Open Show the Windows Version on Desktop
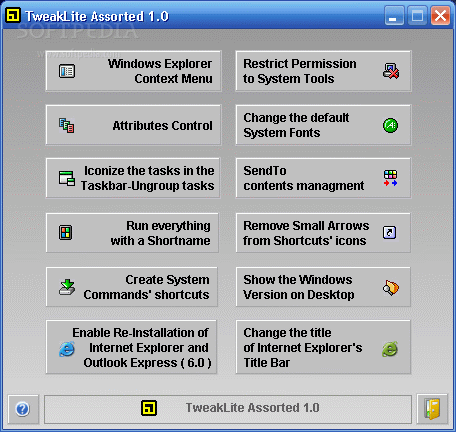Screen dimensions: 456x432 (x=323, y=287)
